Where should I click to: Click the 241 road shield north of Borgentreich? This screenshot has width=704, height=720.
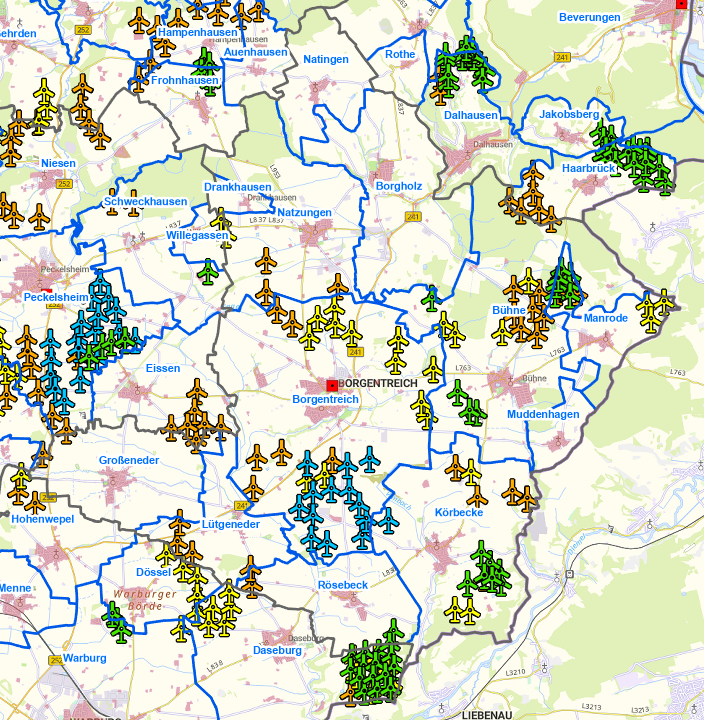click(x=355, y=352)
